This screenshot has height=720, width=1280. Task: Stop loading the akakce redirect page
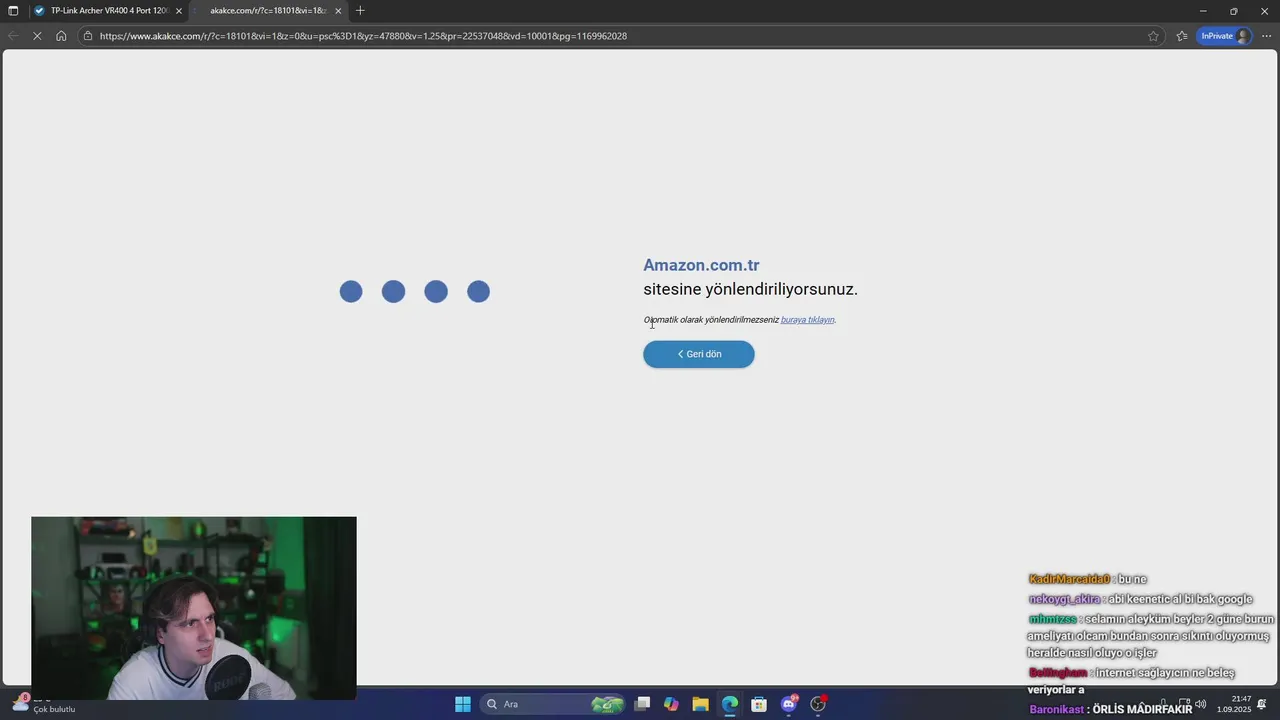[37, 36]
